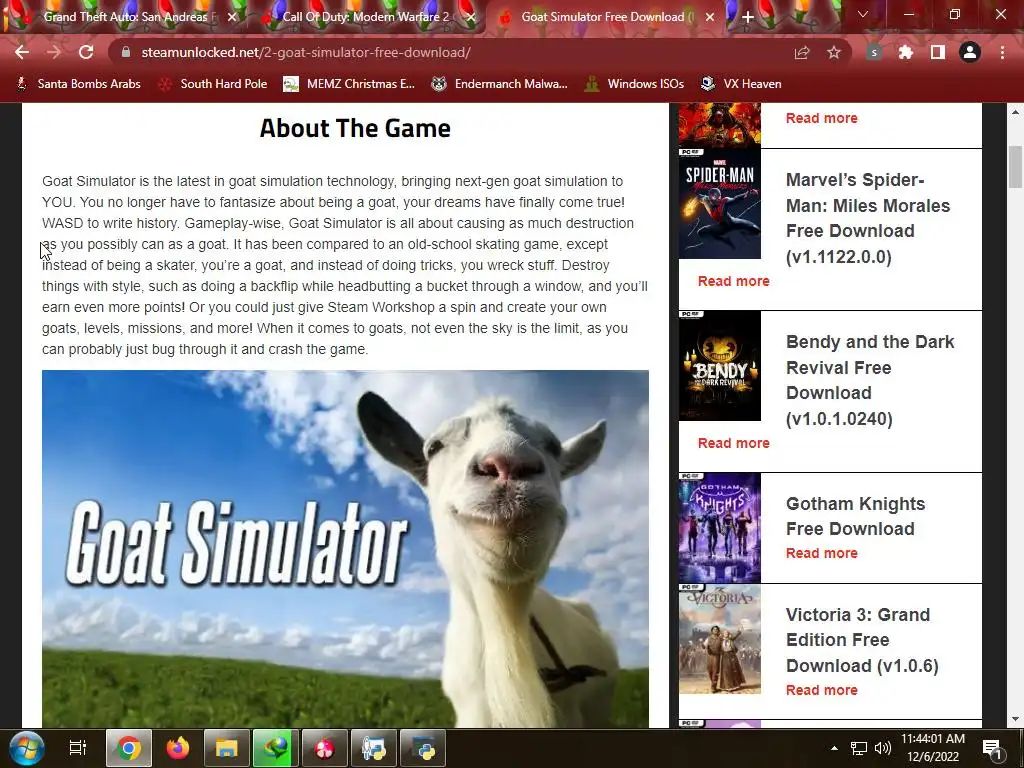
Task: Click the forward navigation arrow
Action: (54, 52)
